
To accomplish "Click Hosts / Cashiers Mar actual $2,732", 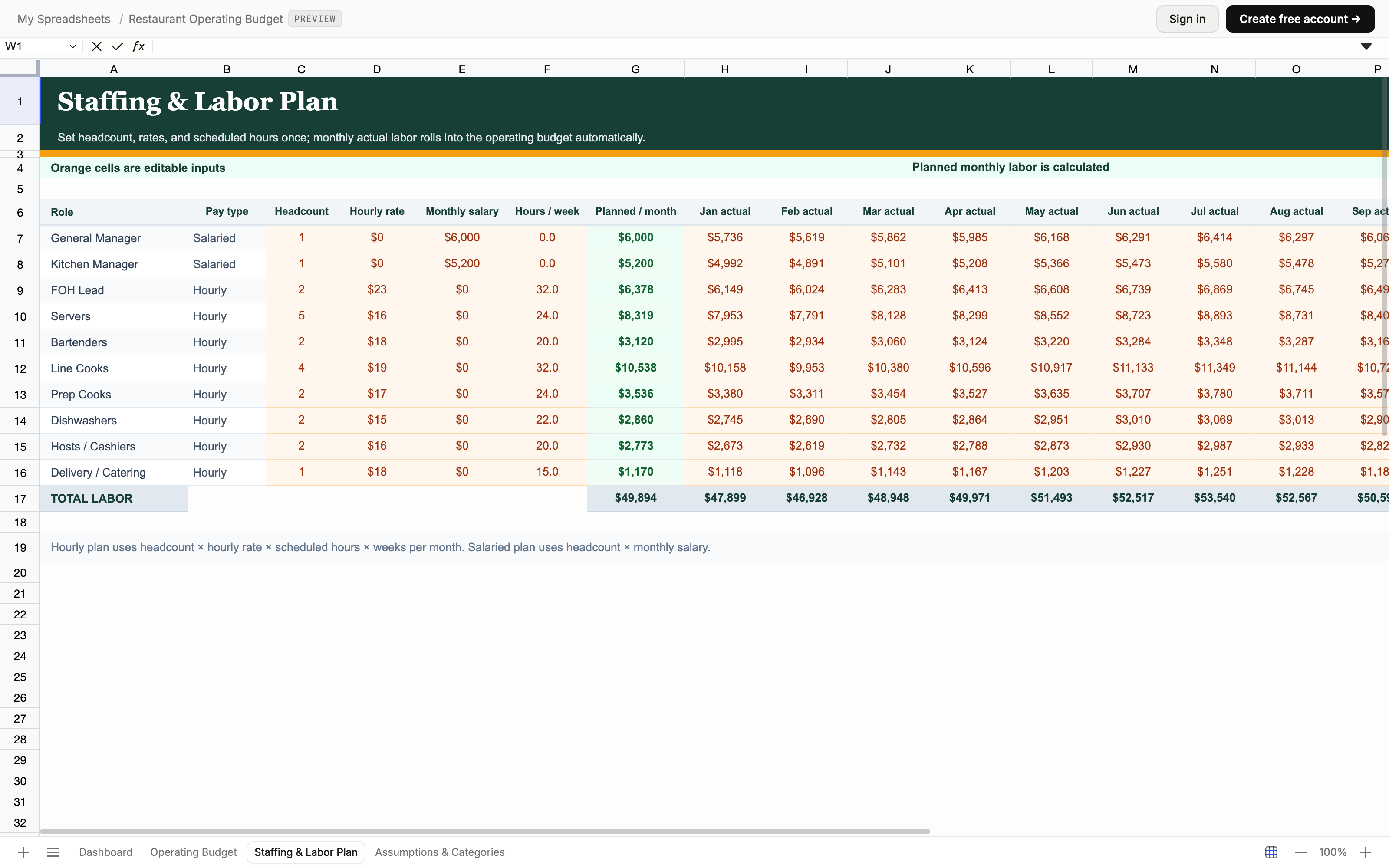I will 888,446.
